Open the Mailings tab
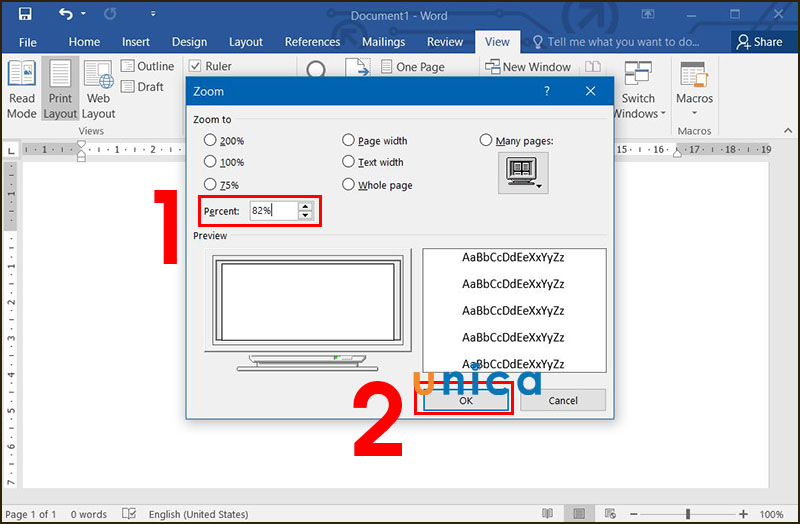 click(x=383, y=42)
